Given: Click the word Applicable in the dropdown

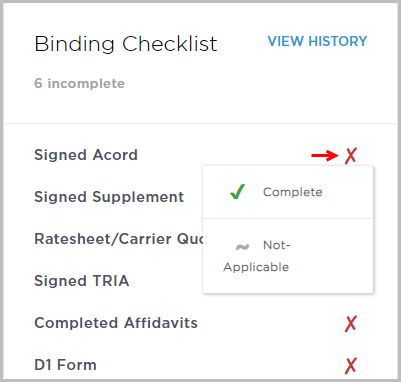Looking at the screenshot, I should click(x=256, y=267).
